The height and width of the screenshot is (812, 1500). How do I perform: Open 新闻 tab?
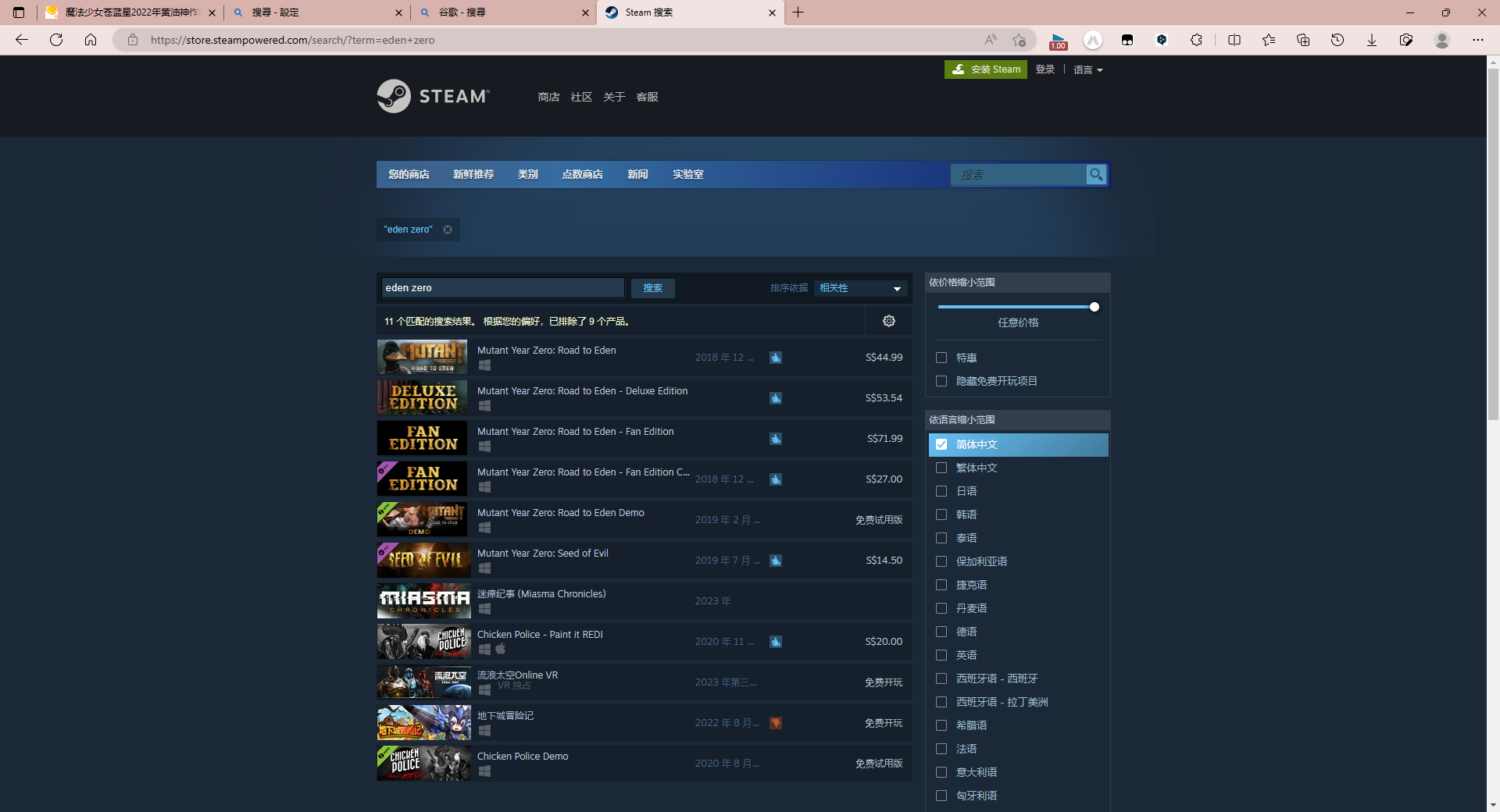click(x=637, y=174)
